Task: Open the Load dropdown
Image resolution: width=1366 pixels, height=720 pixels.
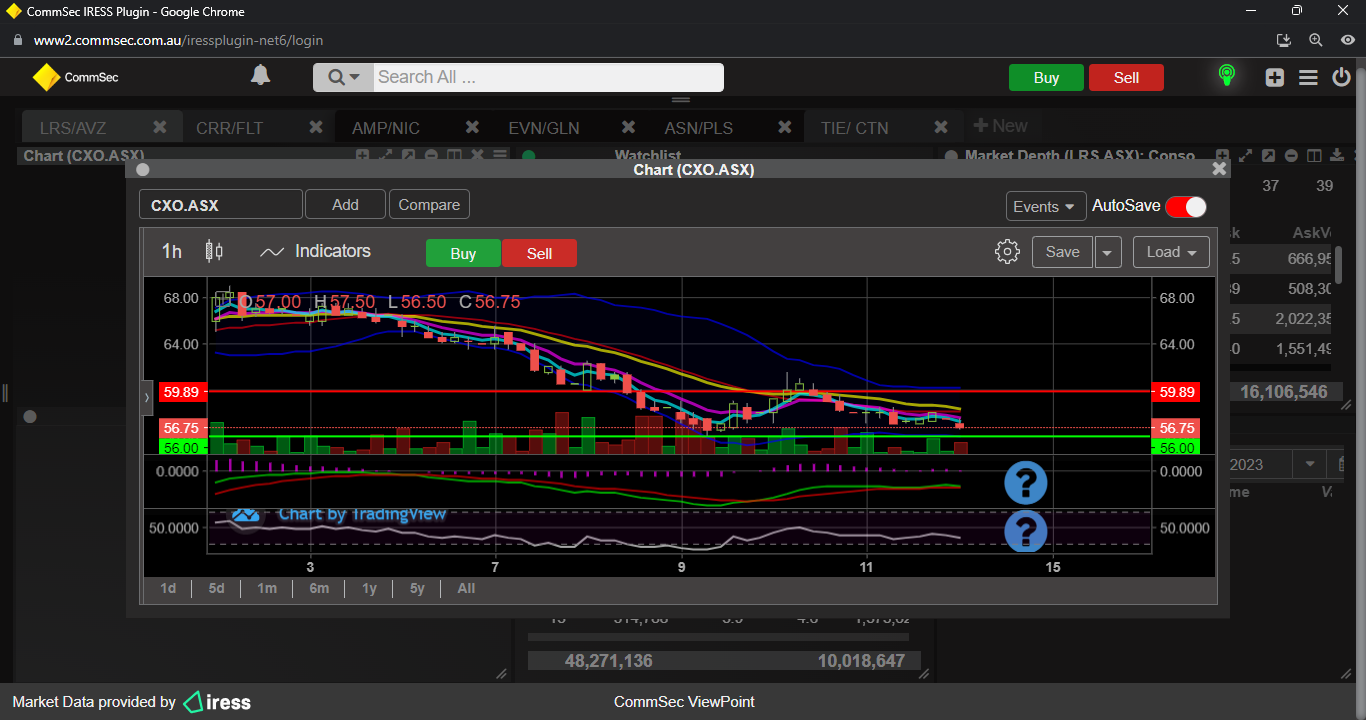Action: (1171, 252)
